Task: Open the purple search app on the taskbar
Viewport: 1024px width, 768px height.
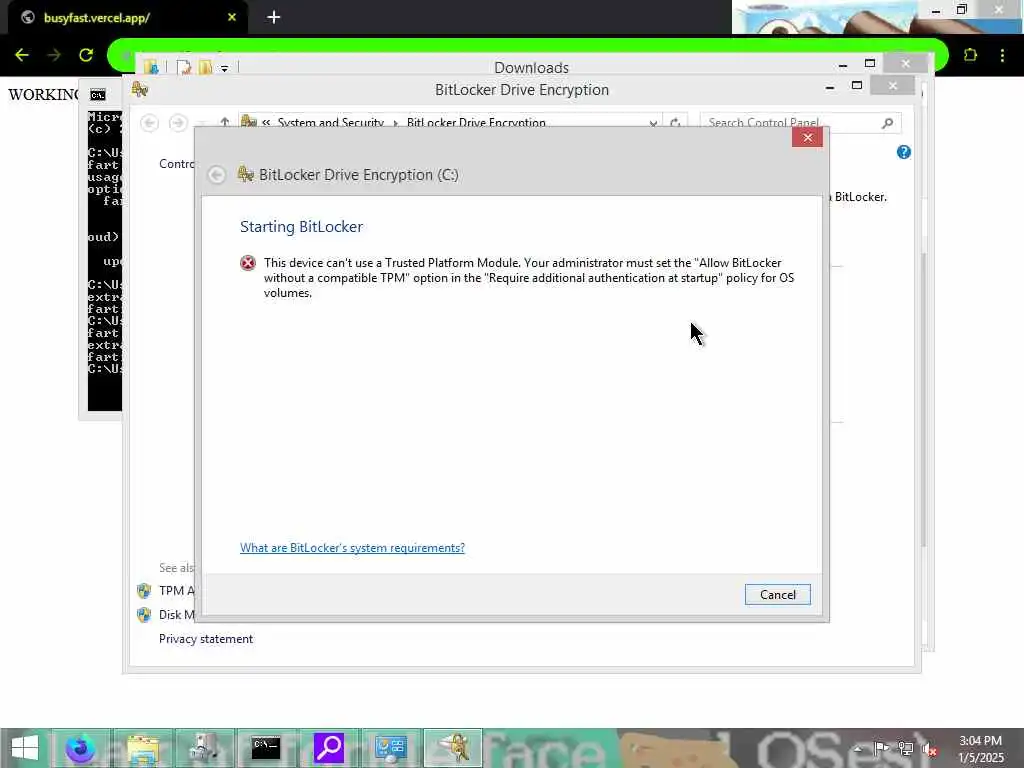Action: (328, 748)
